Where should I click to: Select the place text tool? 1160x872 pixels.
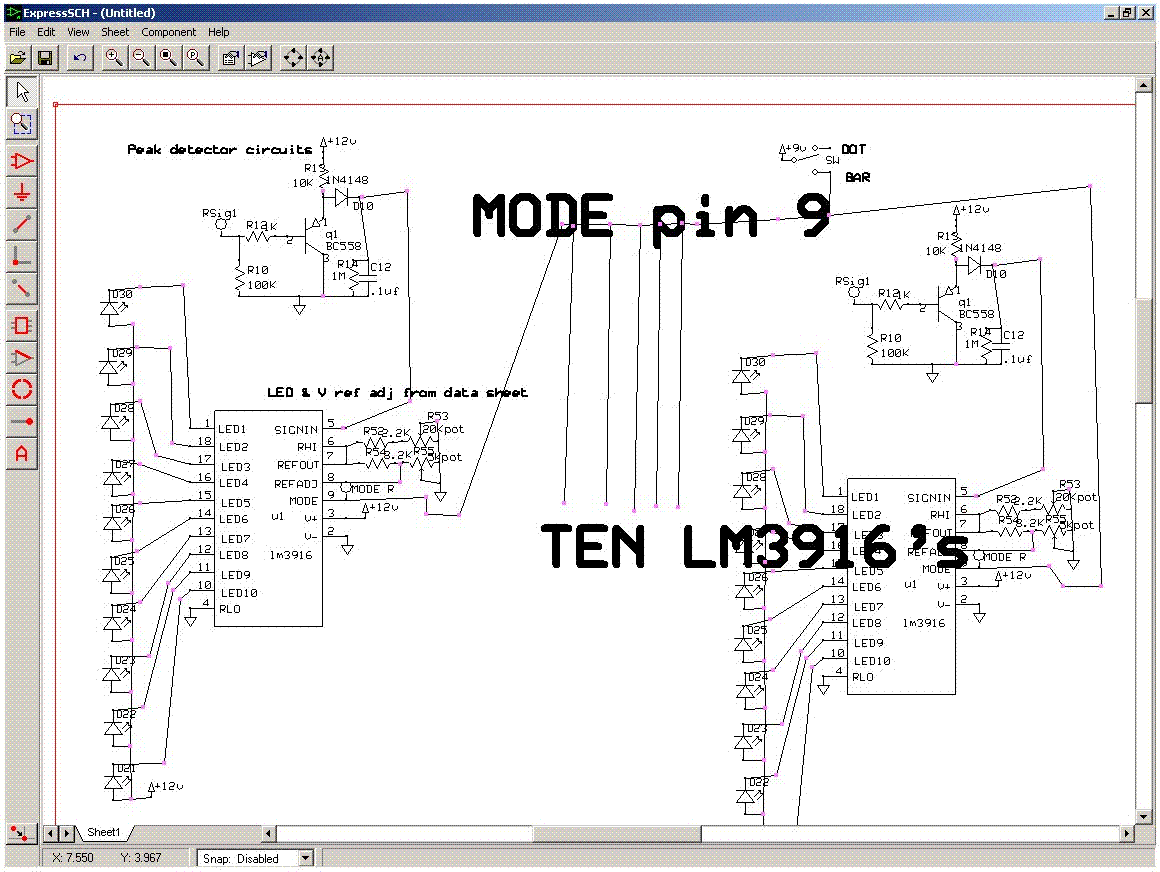click(x=21, y=453)
